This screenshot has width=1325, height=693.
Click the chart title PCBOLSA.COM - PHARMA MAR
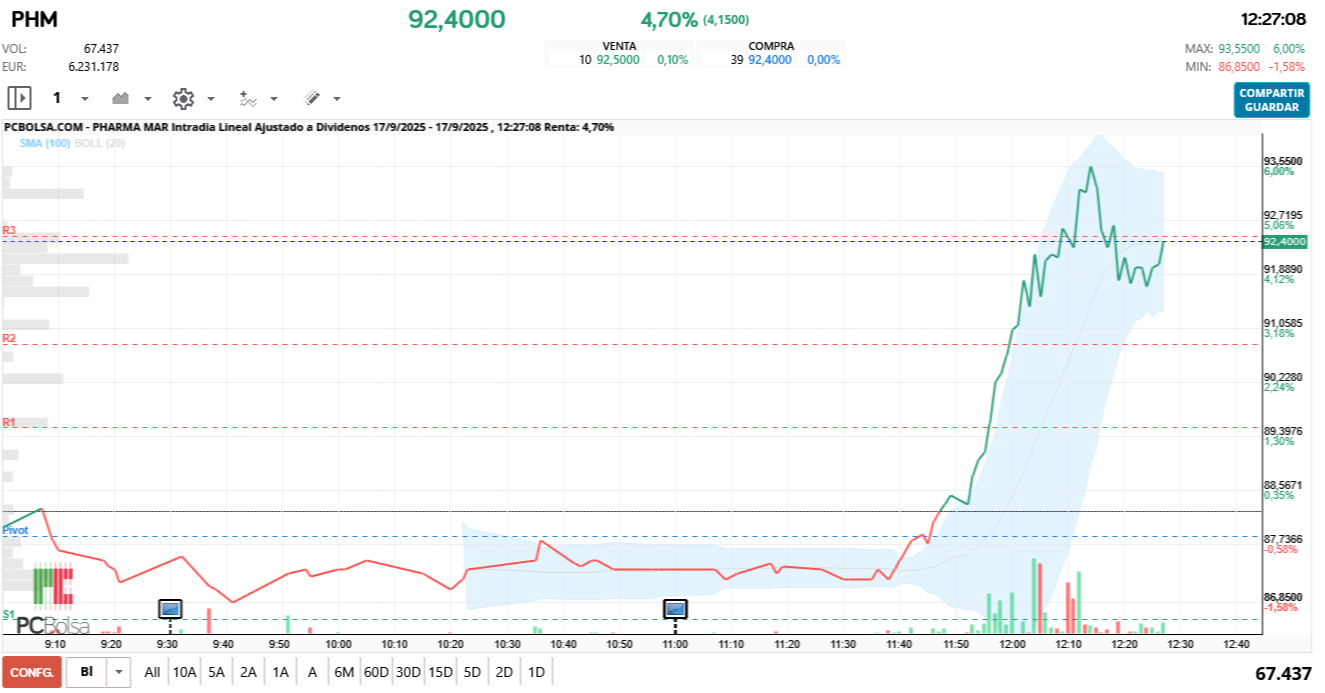86,127
